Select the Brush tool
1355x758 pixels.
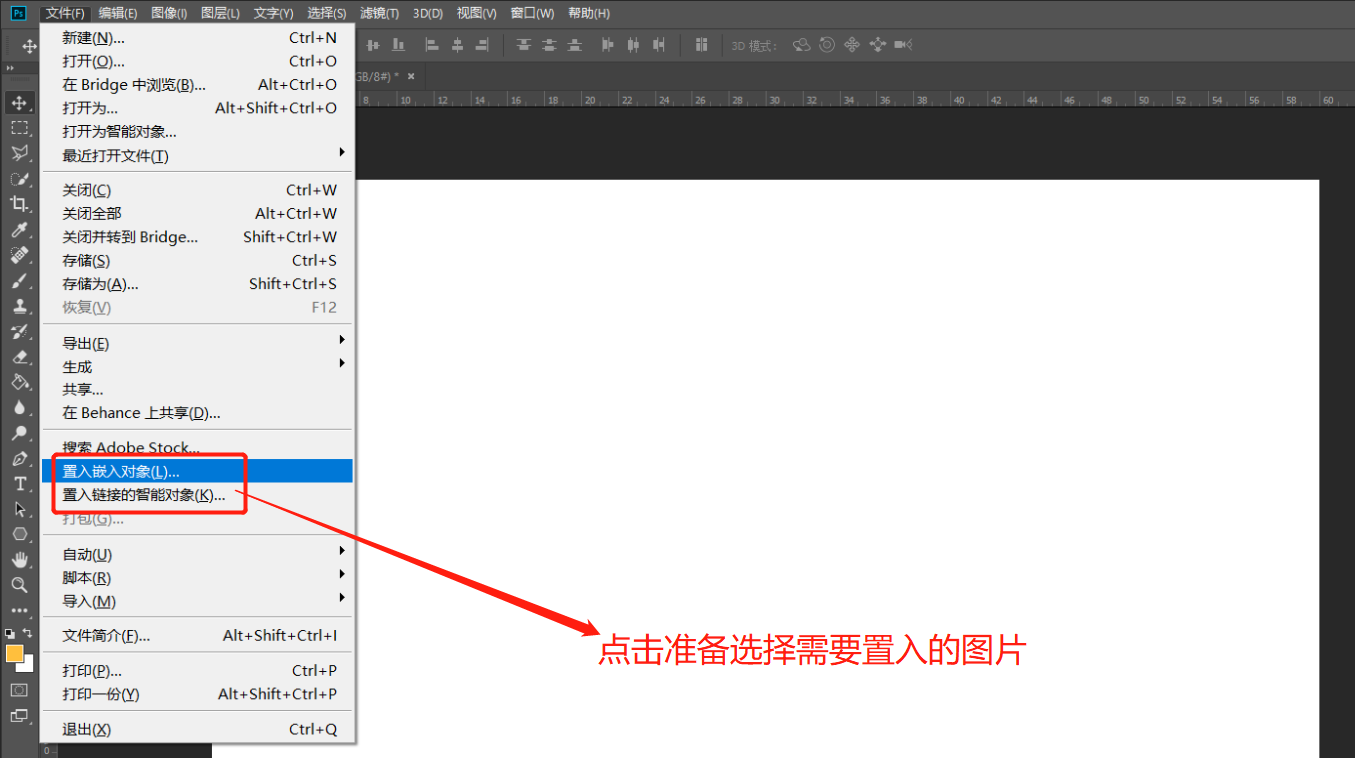point(19,281)
